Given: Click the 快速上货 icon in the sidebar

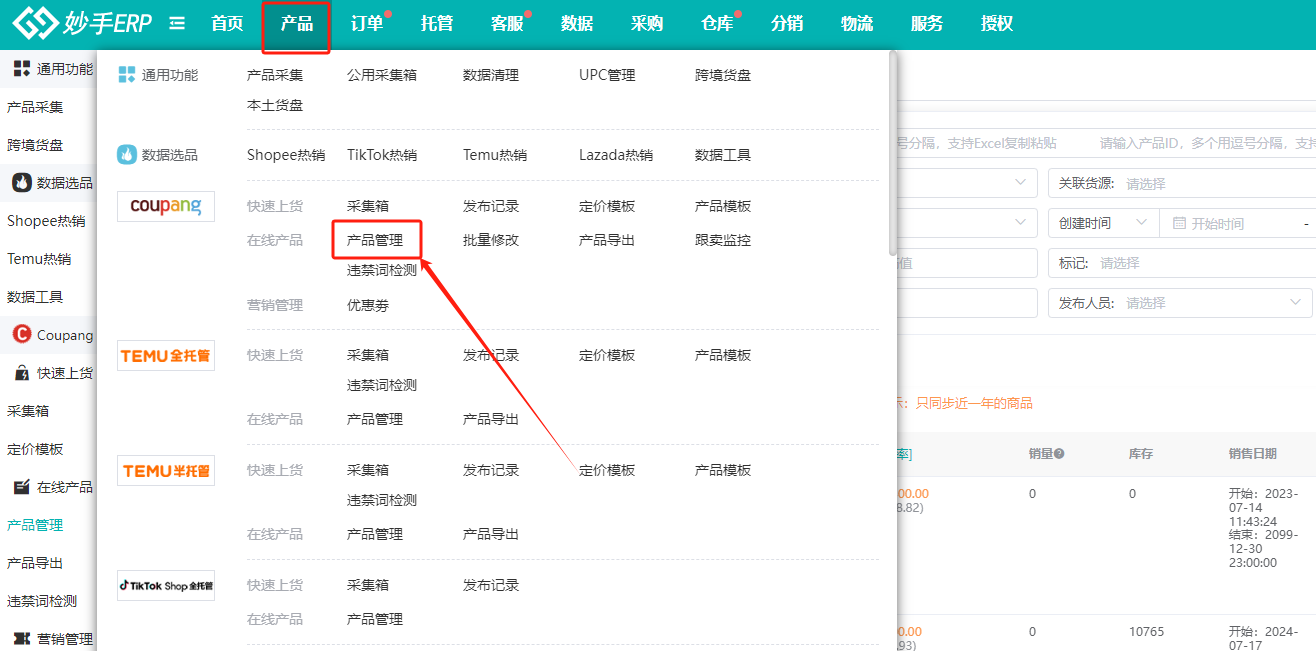Looking at the screenshot, I should click(x=21, y=373).
